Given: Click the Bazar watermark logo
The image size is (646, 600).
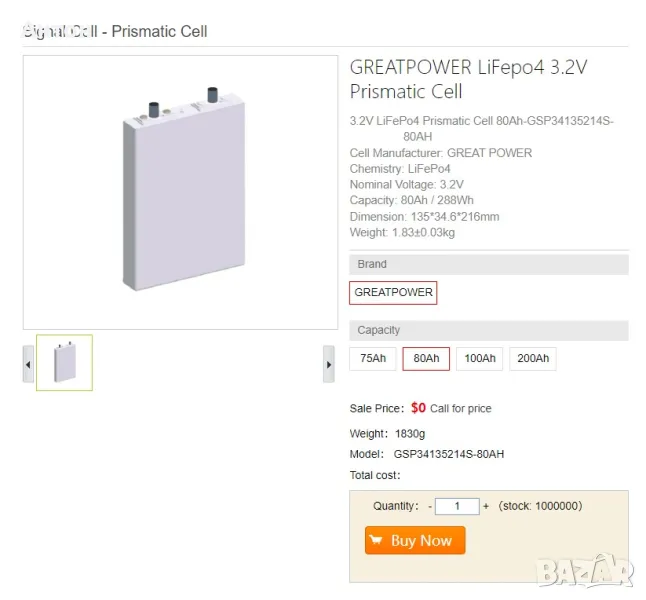Looking at the screenshot, I should pos(585,570).
